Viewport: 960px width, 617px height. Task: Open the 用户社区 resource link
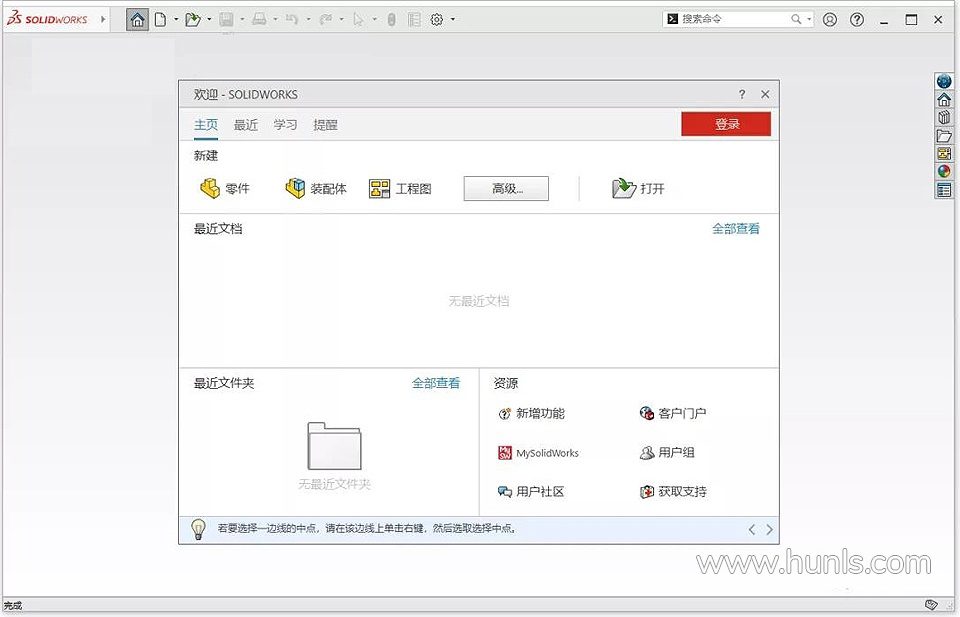531,492
